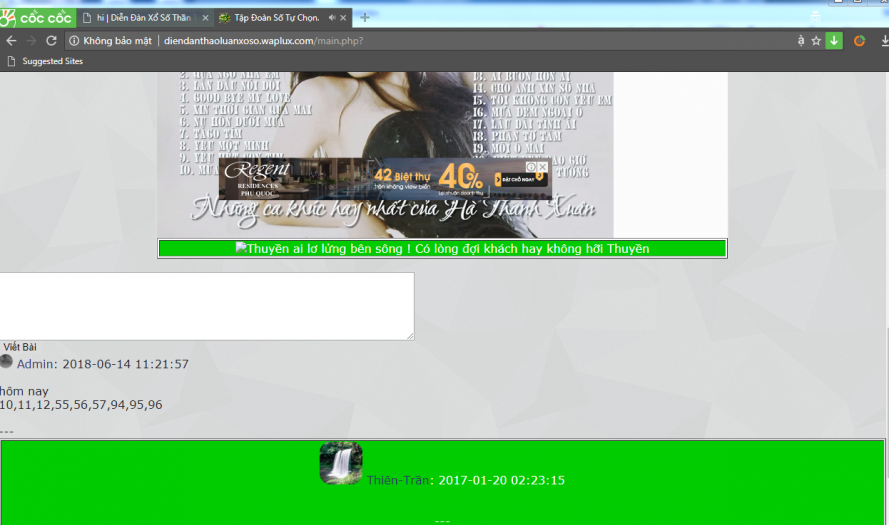Bookmark this page with the star icon

coord(816,41)
